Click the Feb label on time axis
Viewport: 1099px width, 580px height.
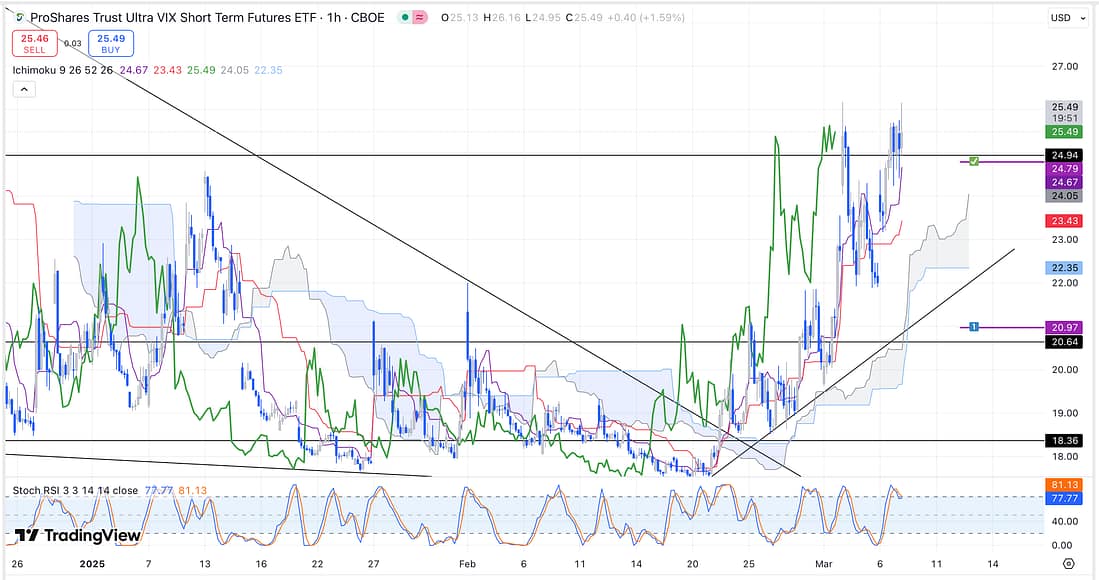click(x=467, y=564)
